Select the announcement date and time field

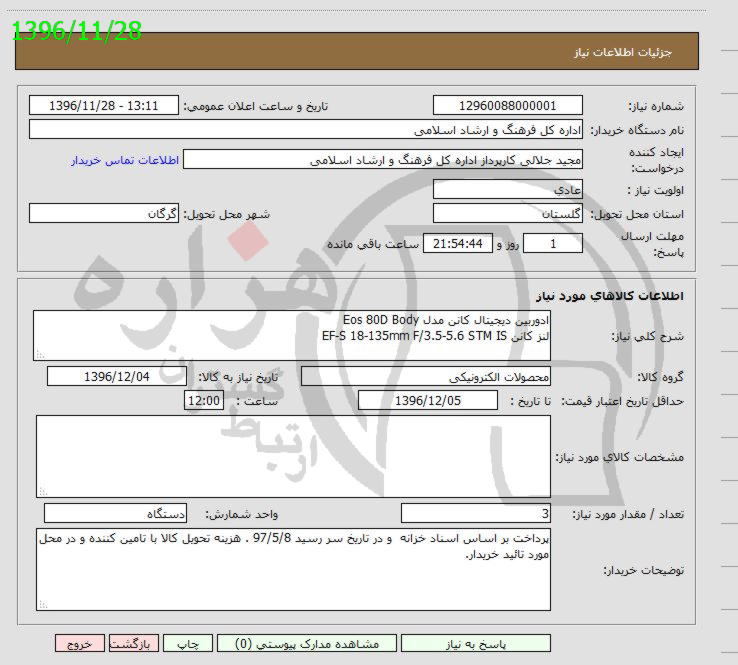click(x=104, y=106)
